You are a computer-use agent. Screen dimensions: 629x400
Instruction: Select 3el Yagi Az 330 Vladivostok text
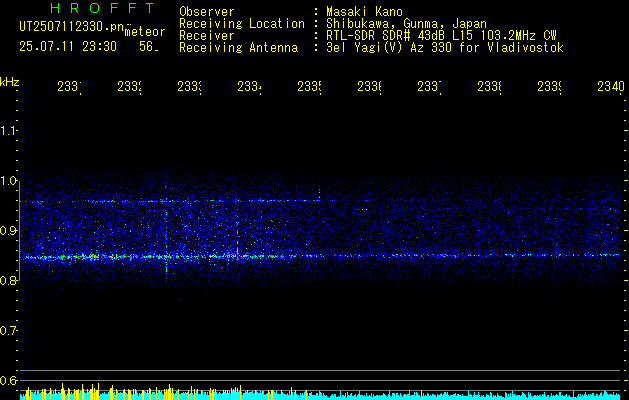coord(445,48)
